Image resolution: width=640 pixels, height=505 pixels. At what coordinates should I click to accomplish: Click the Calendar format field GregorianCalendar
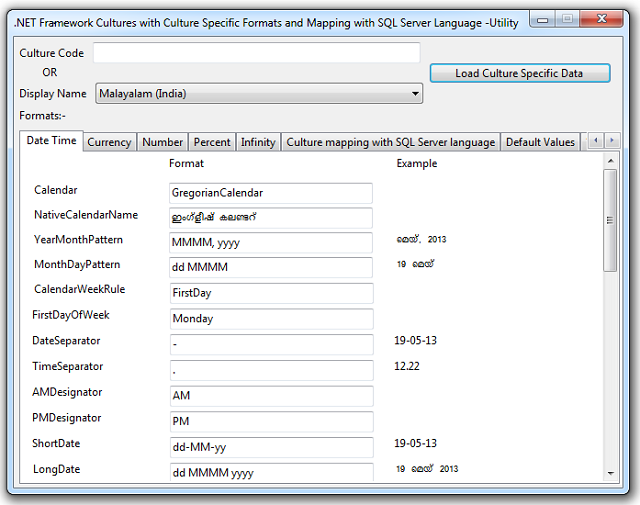coord(271,193)
